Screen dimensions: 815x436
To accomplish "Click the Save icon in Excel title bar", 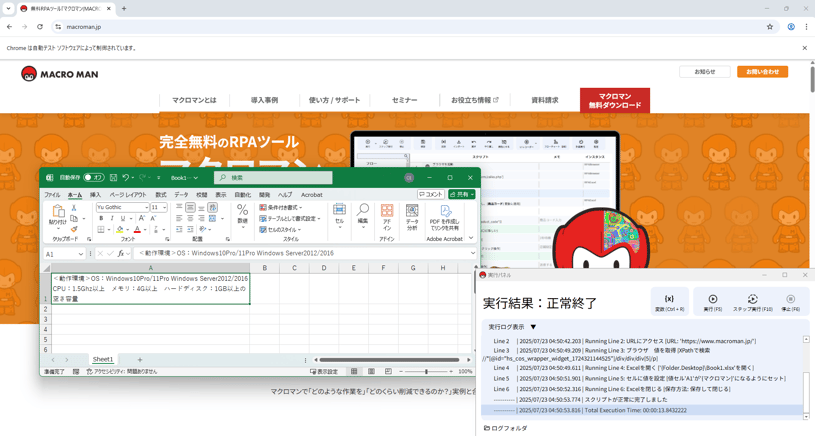I will pos(113,178).
